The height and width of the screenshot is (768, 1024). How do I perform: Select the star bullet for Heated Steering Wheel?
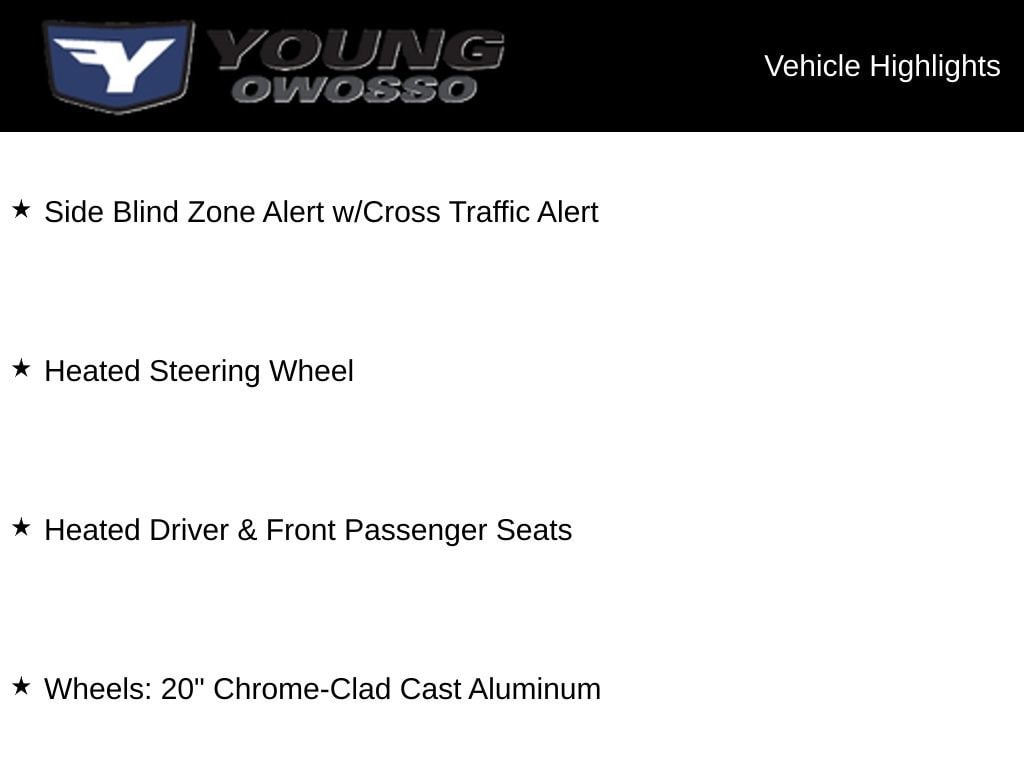coord(22,368)
